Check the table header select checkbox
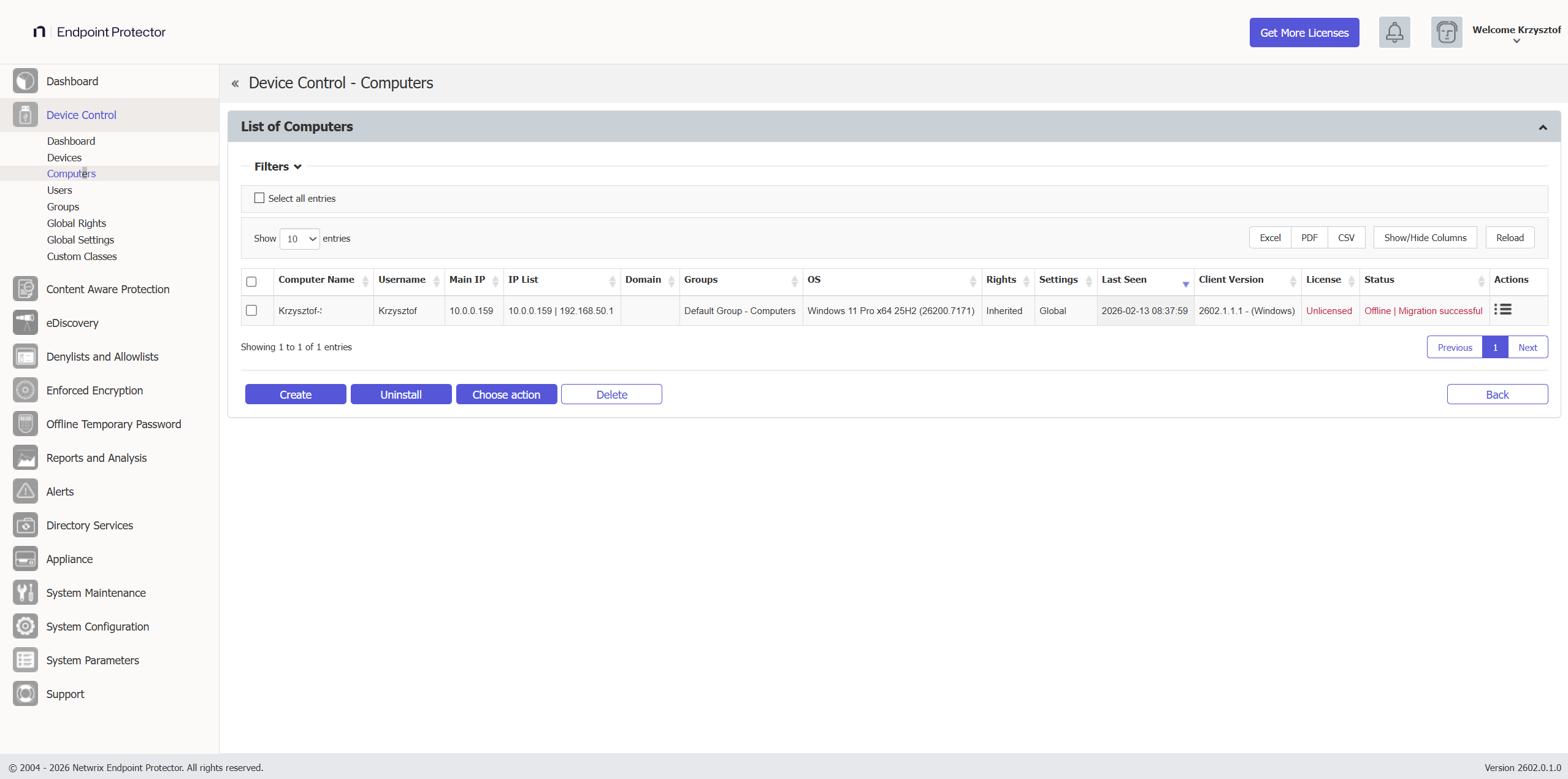Screen dimensions: 1568x779 [251, 282]
